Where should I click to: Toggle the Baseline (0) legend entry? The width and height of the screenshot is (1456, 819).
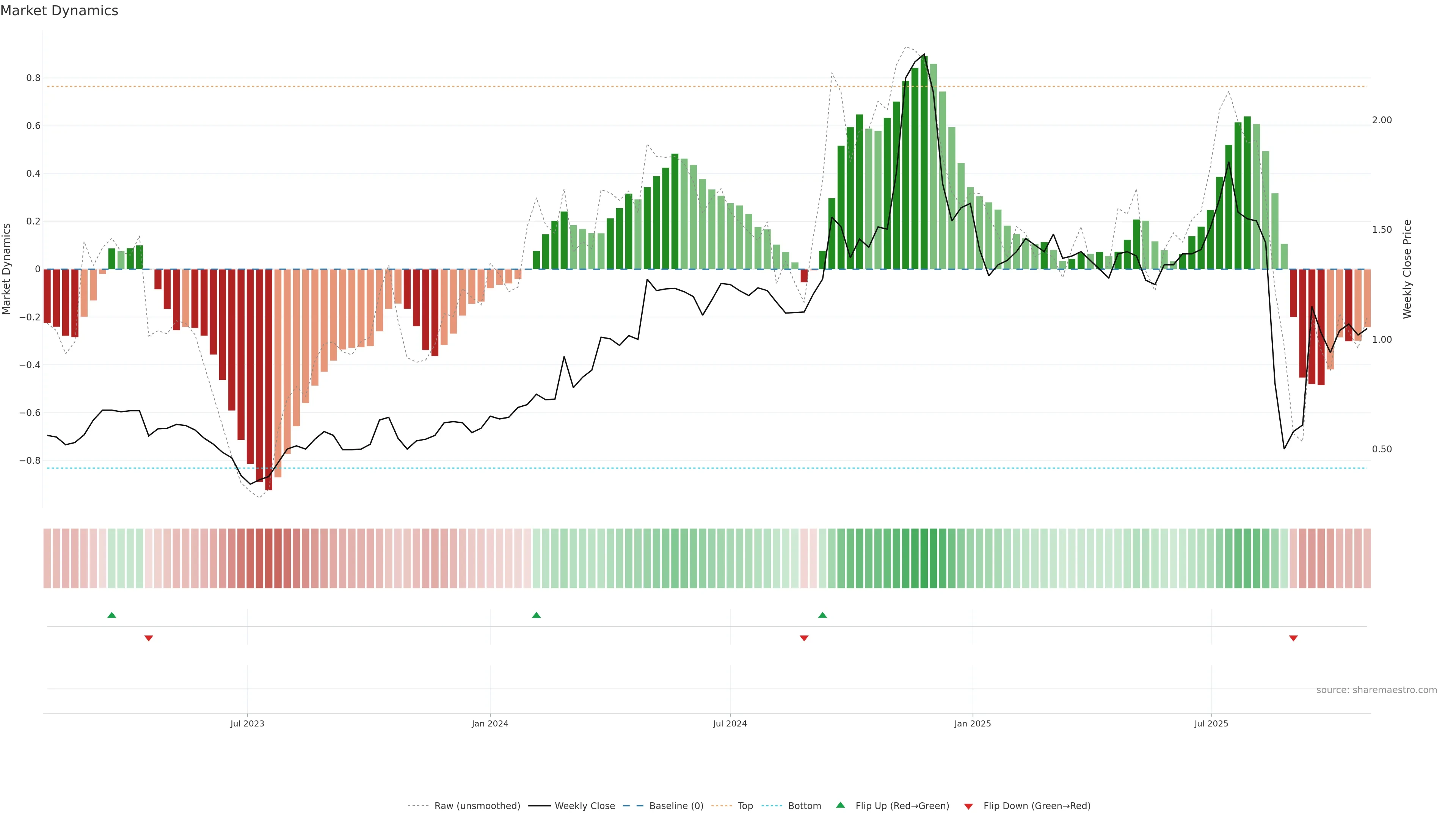[676, 806]
